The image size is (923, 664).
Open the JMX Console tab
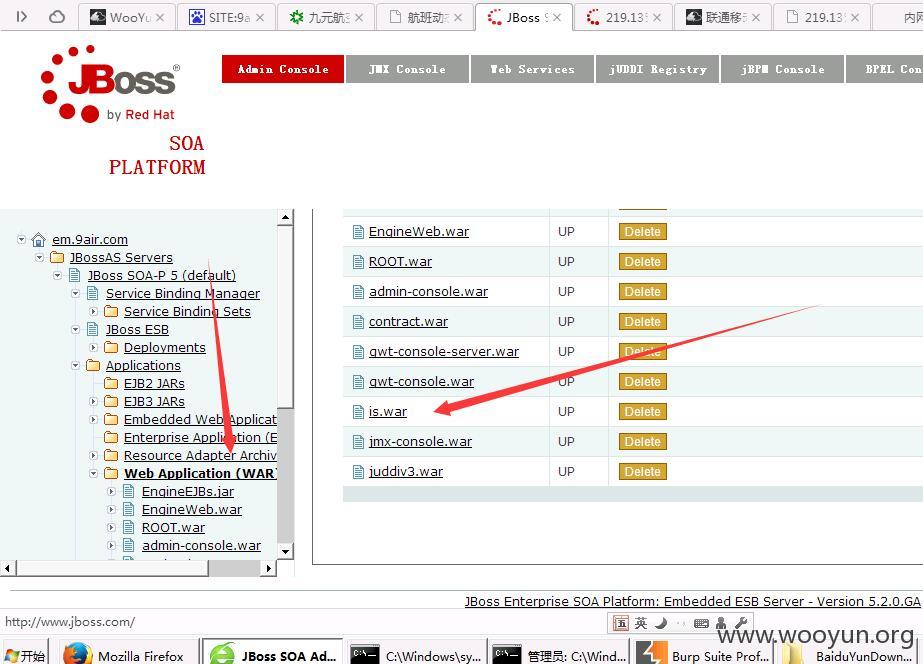(407, 69)
